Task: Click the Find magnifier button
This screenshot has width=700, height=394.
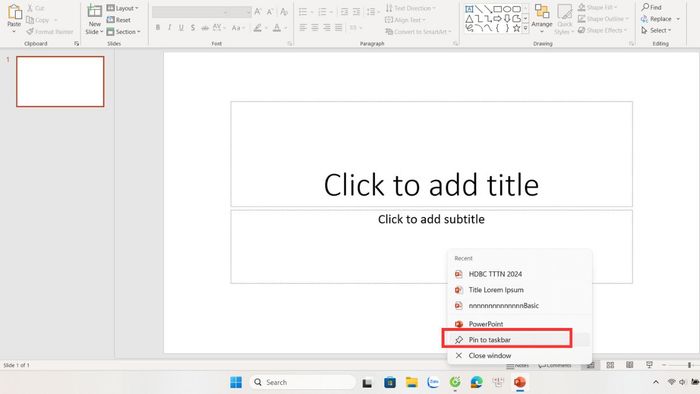Action: (652, 7)
